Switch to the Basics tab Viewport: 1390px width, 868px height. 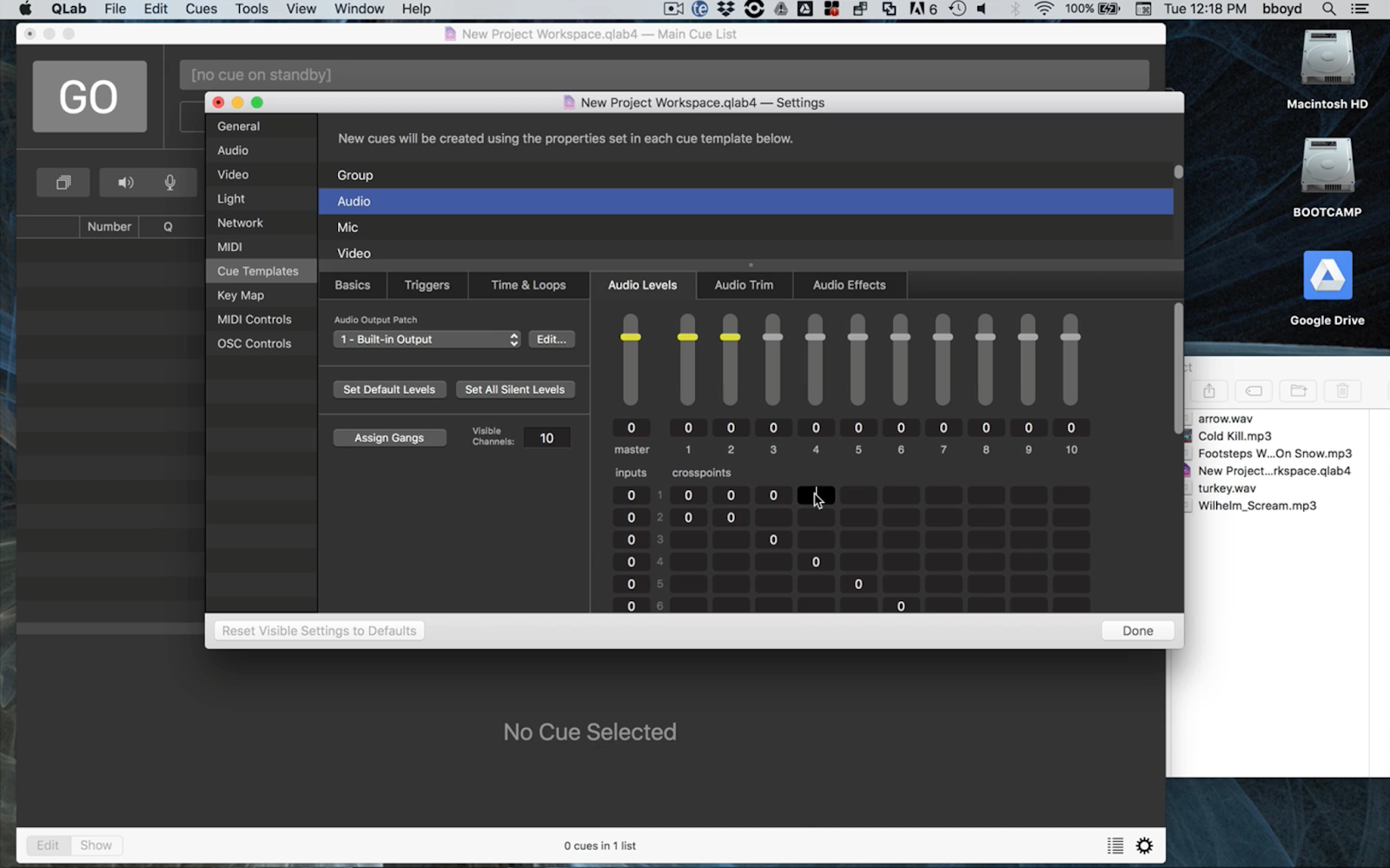point(353,285)
